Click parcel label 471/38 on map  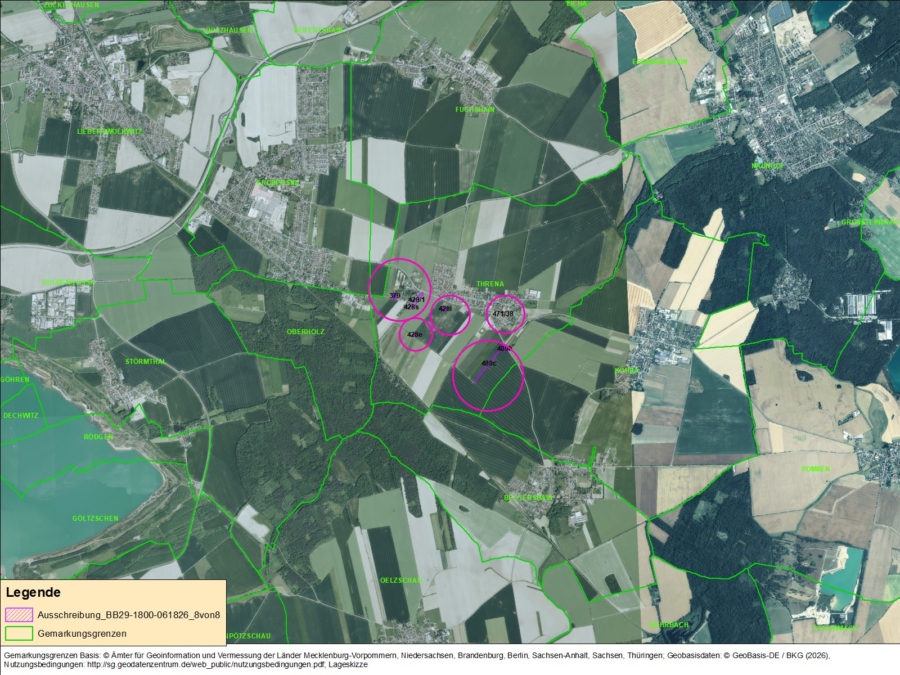[503, 314]
